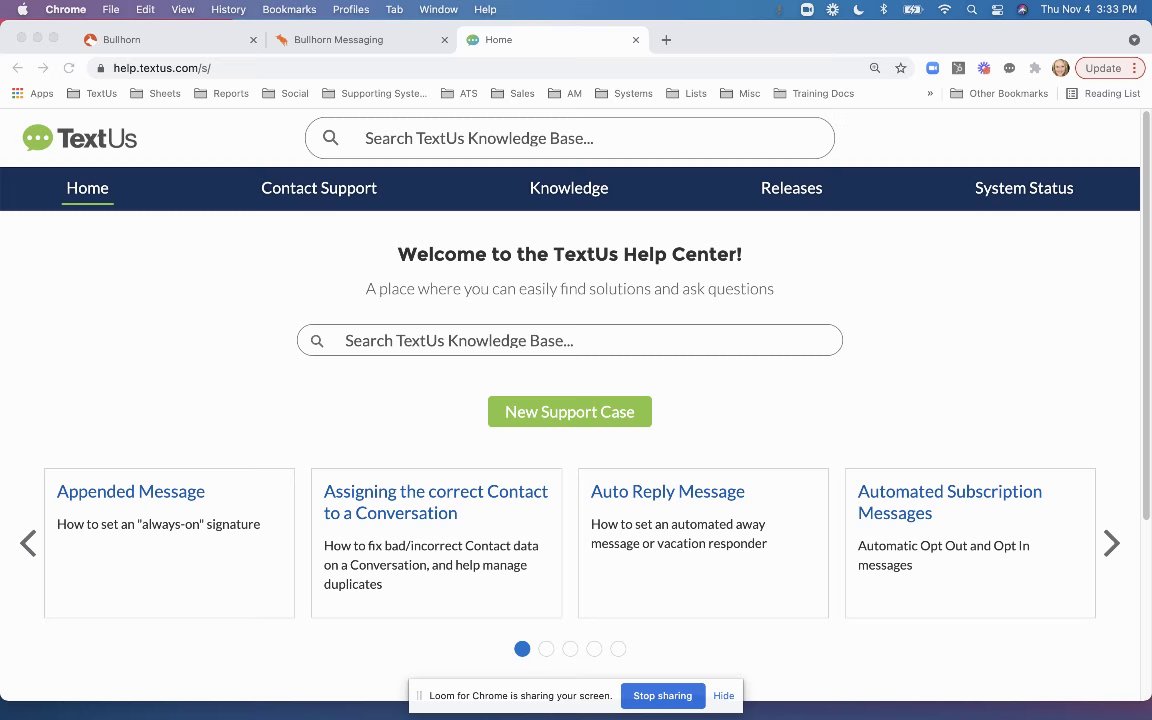The height and width of the screenshot is (720, 1152).
Task: Click the Bluetooth menu bar icon
Action: (884, 10)
